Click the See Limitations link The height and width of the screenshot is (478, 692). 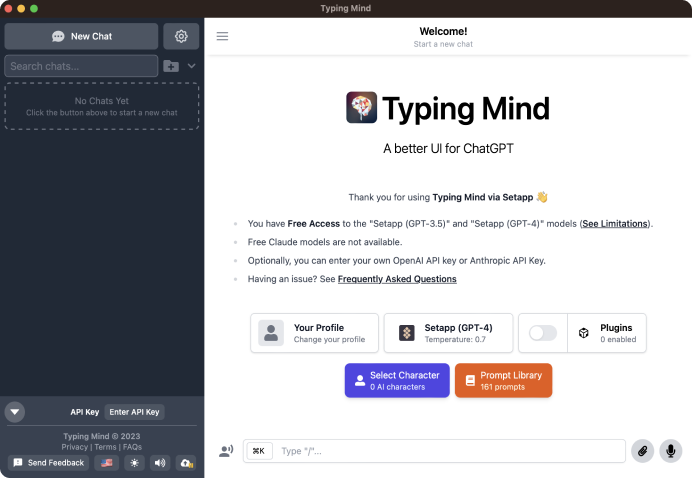pos(615,223)
